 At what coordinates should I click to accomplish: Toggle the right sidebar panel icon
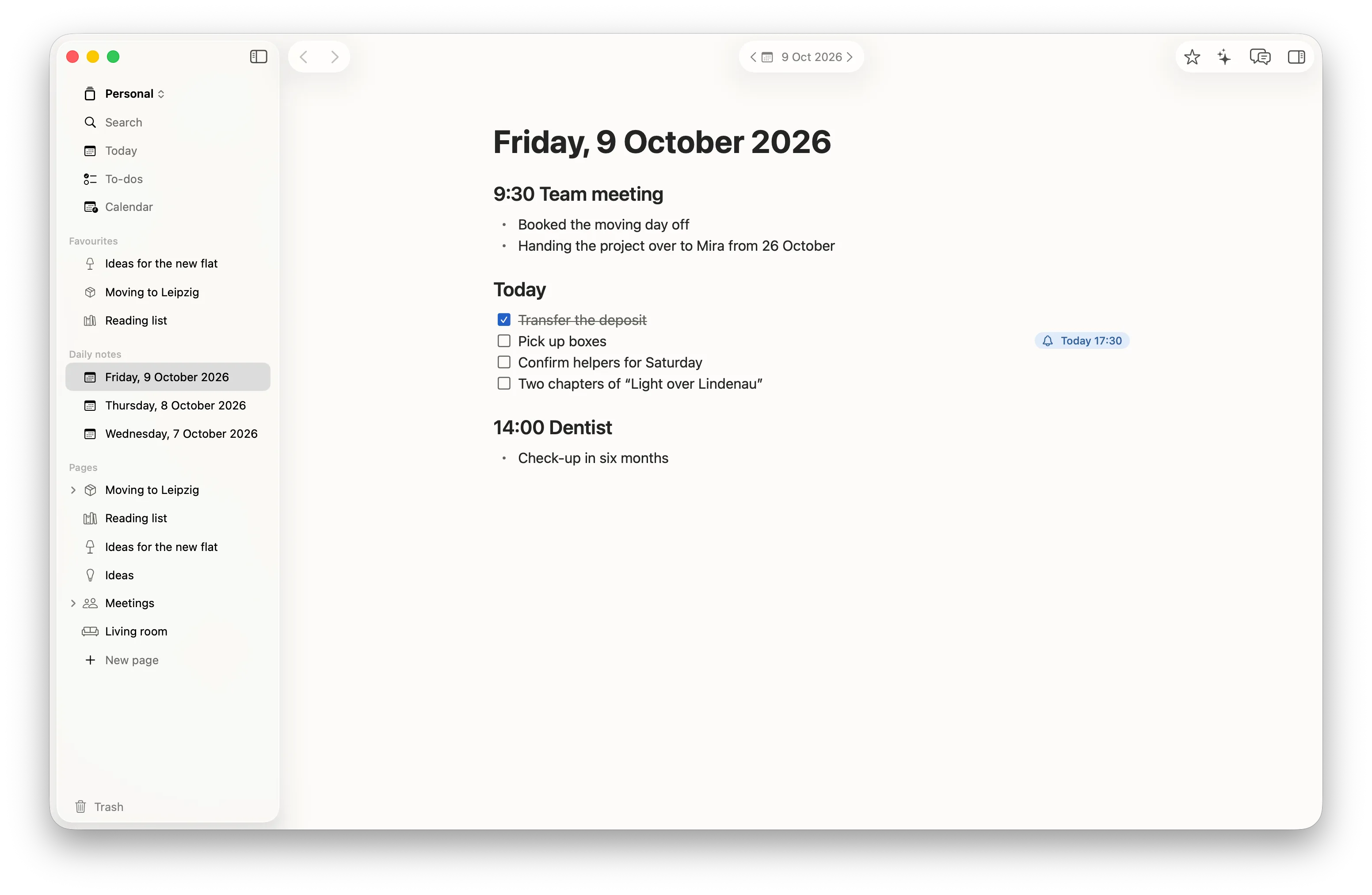coord(1296,57)
